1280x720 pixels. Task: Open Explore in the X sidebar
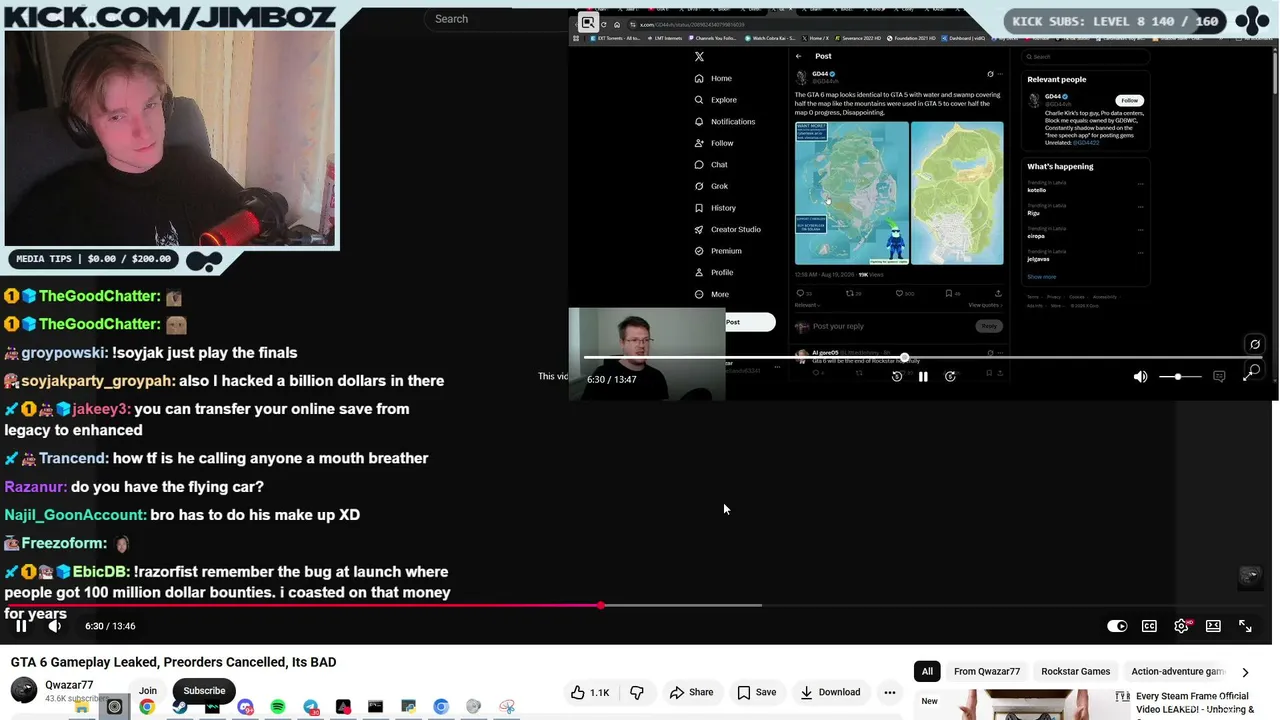[x=715, y=100]
